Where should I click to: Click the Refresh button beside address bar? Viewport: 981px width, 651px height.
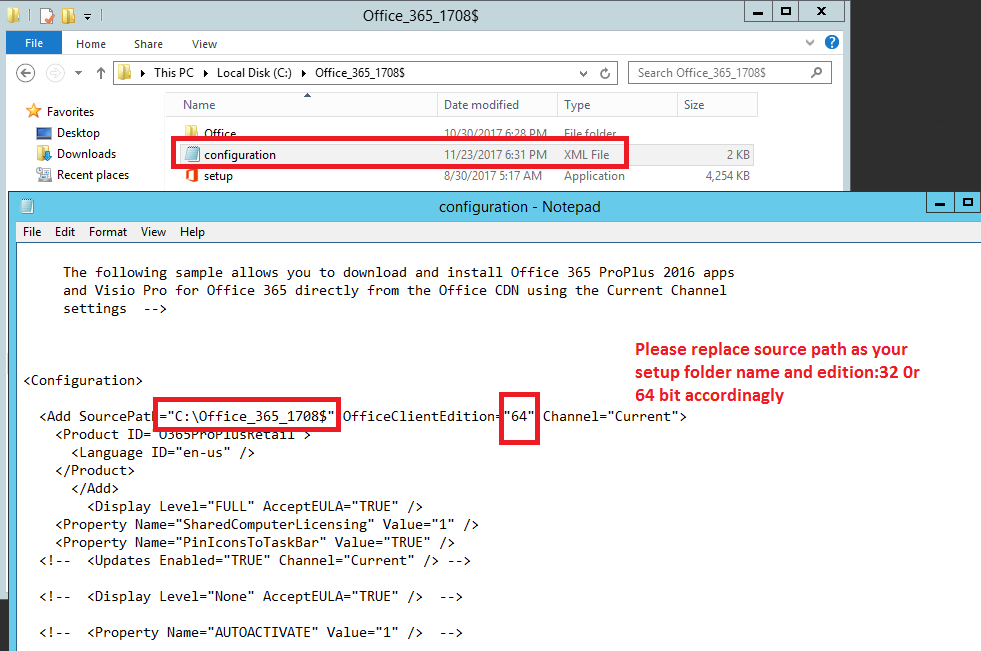coord(605,73)
